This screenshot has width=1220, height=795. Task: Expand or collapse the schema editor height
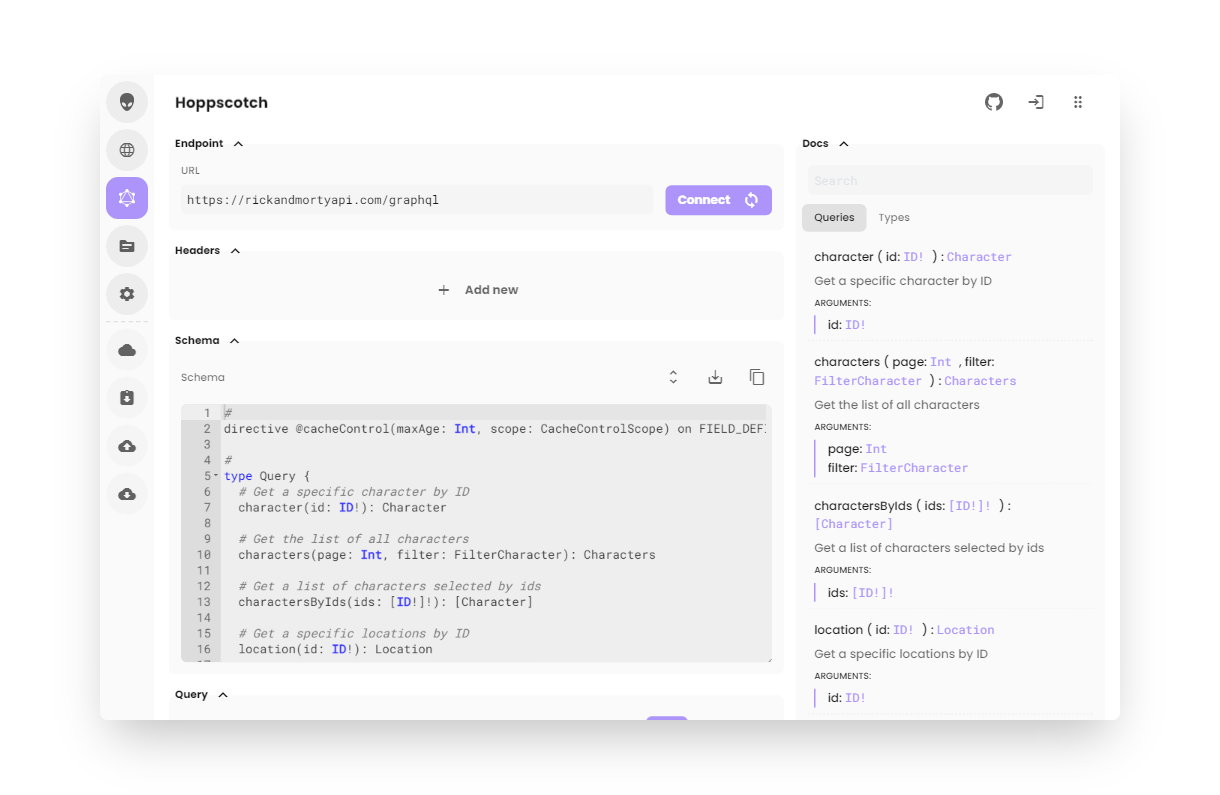tap(673, 377)
